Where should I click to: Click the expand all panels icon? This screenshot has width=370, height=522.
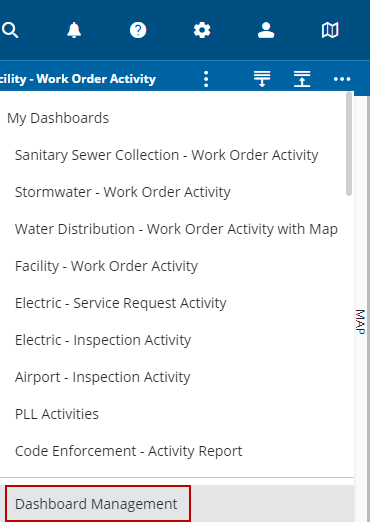pyautogui.click(x=262, y=79)
